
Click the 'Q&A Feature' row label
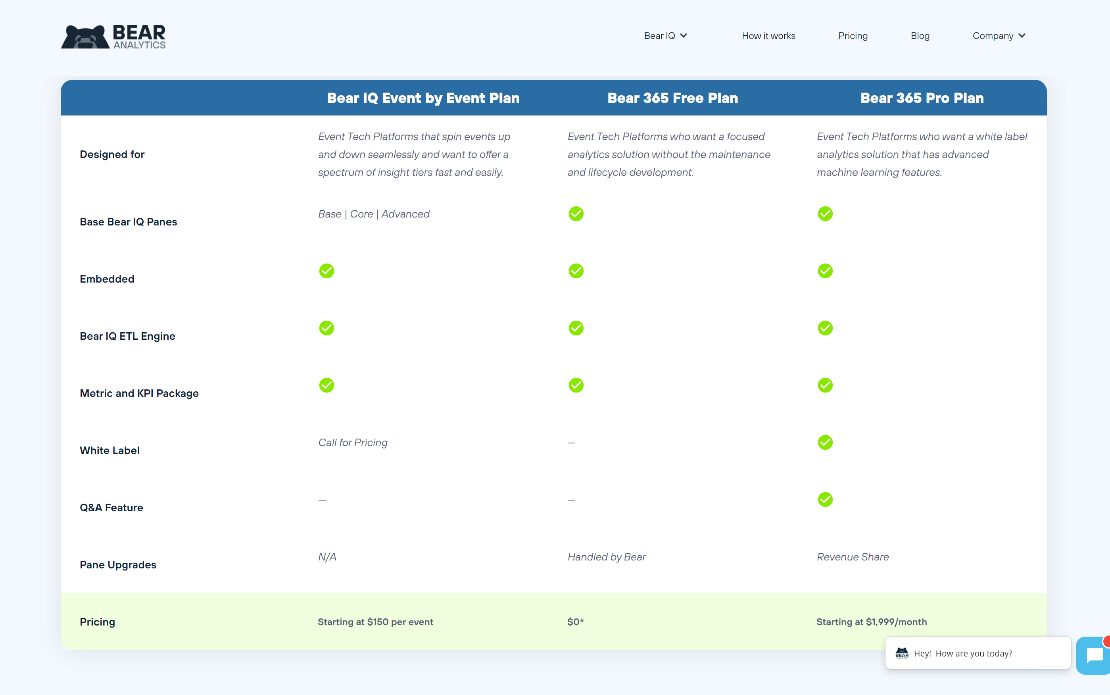pos(111,507)
